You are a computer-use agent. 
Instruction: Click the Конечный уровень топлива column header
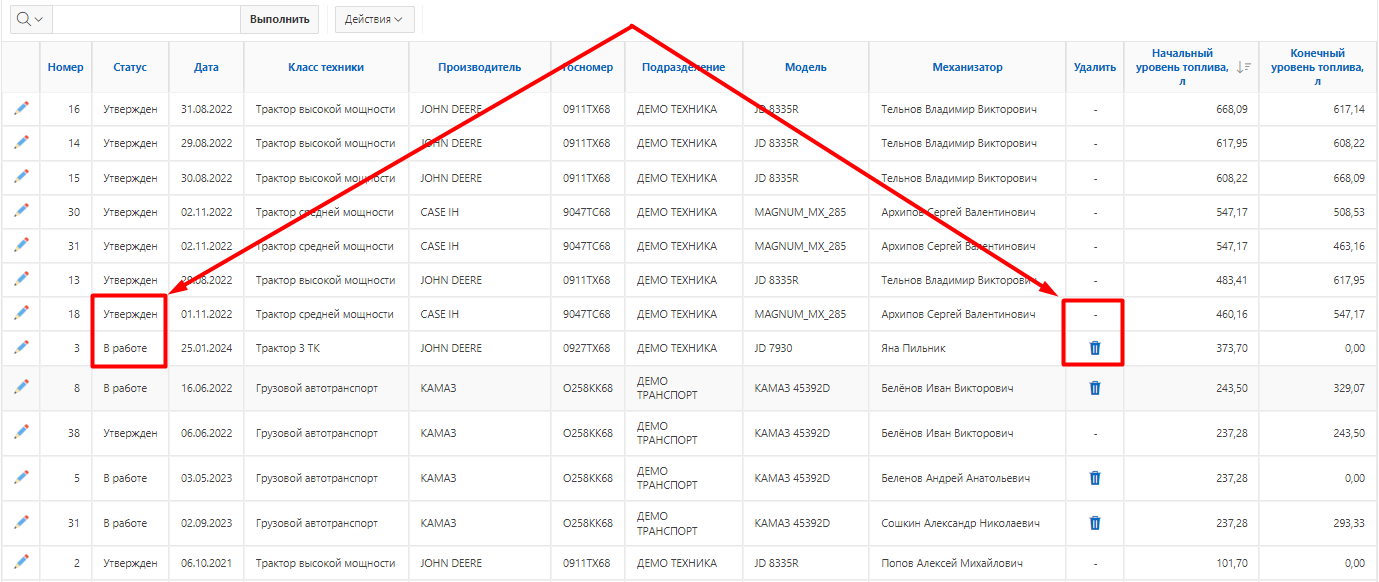[x=1317, y=60]
